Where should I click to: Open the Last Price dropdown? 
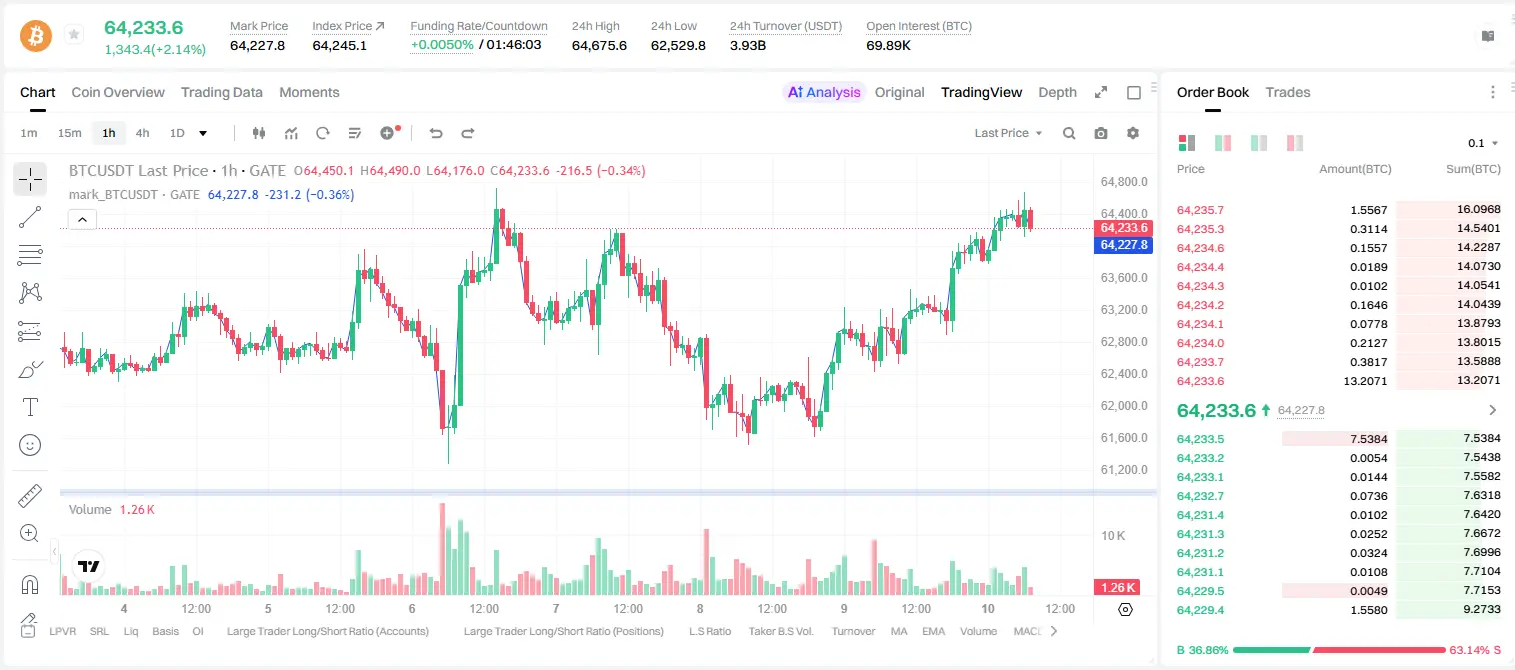point(1008,133)
